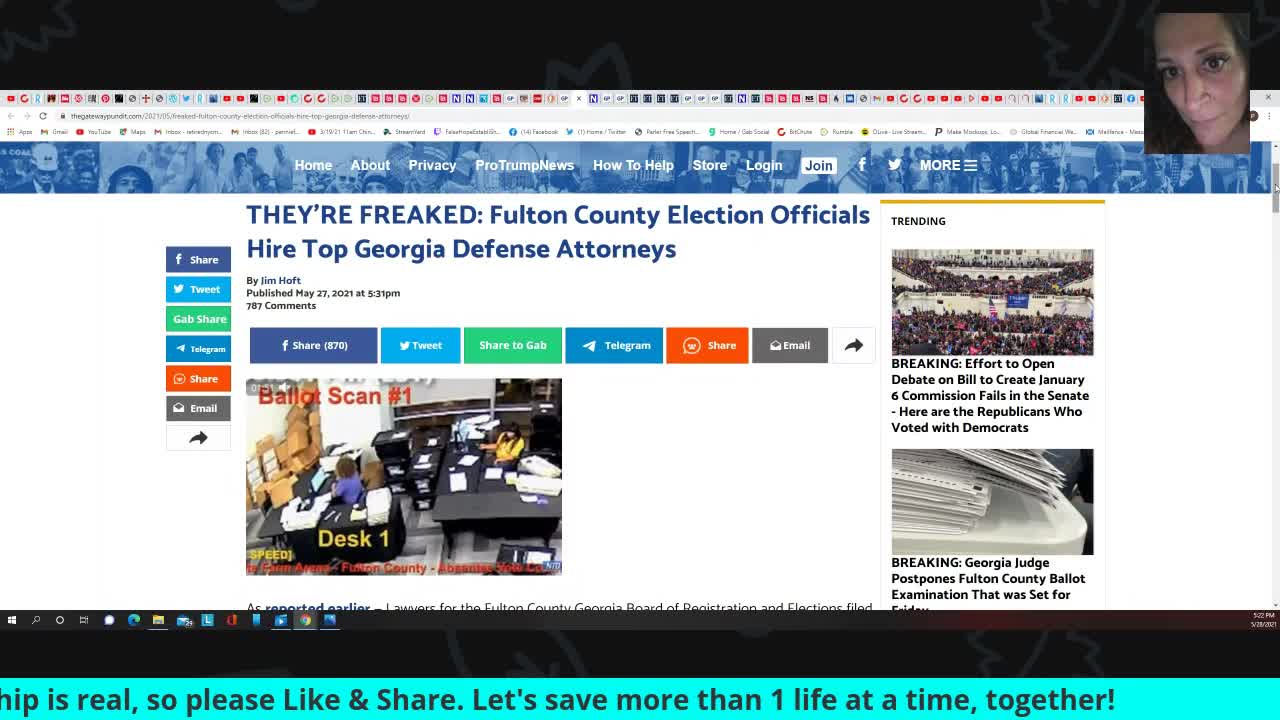
Task: Open the StreamYard bookmark
Action: point(404,132)
